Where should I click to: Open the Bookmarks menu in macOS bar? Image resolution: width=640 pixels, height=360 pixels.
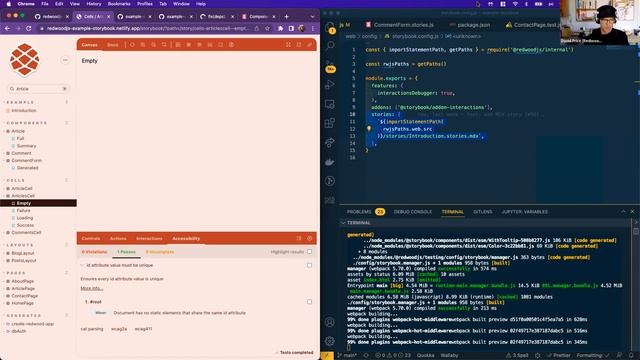click(x=119, y=4)
